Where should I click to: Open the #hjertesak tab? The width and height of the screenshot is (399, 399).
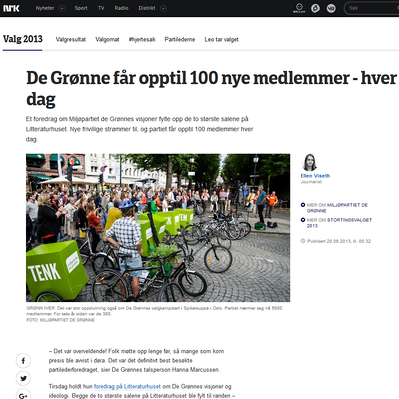[x=142, y=39]
